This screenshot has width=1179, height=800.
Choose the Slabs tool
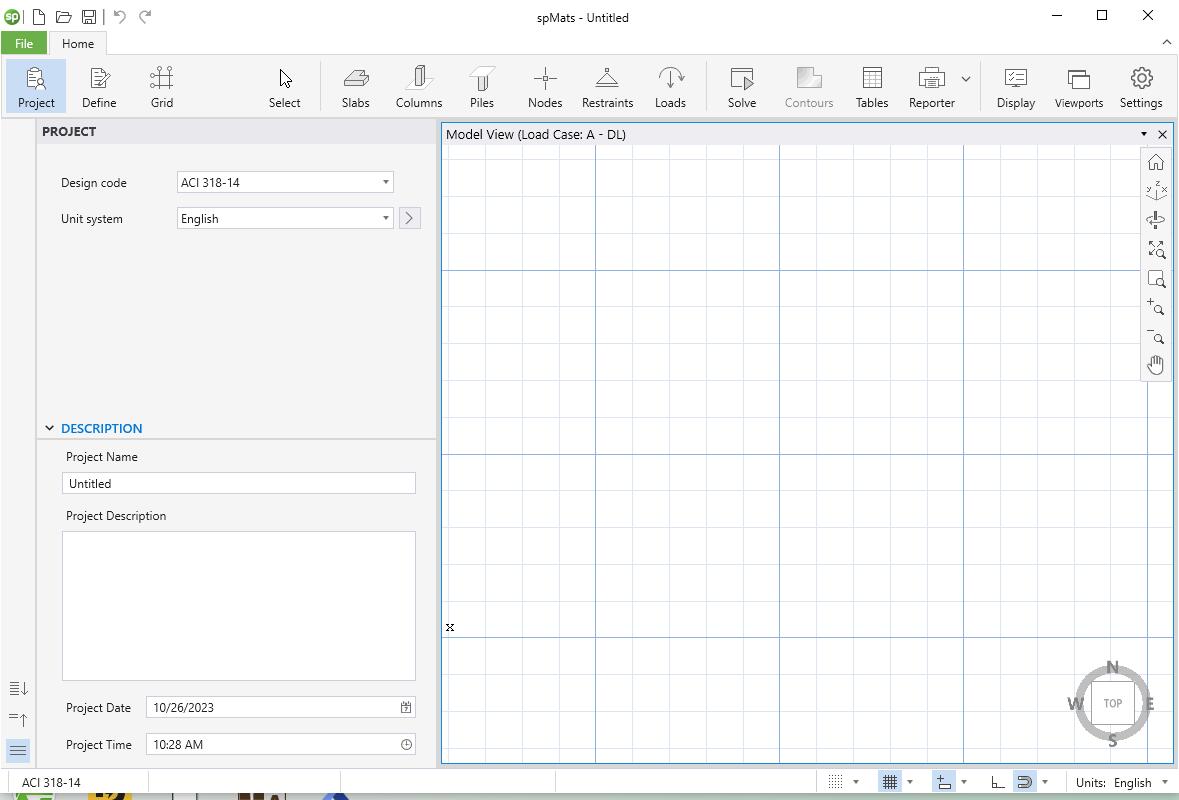tap(356, 87)
